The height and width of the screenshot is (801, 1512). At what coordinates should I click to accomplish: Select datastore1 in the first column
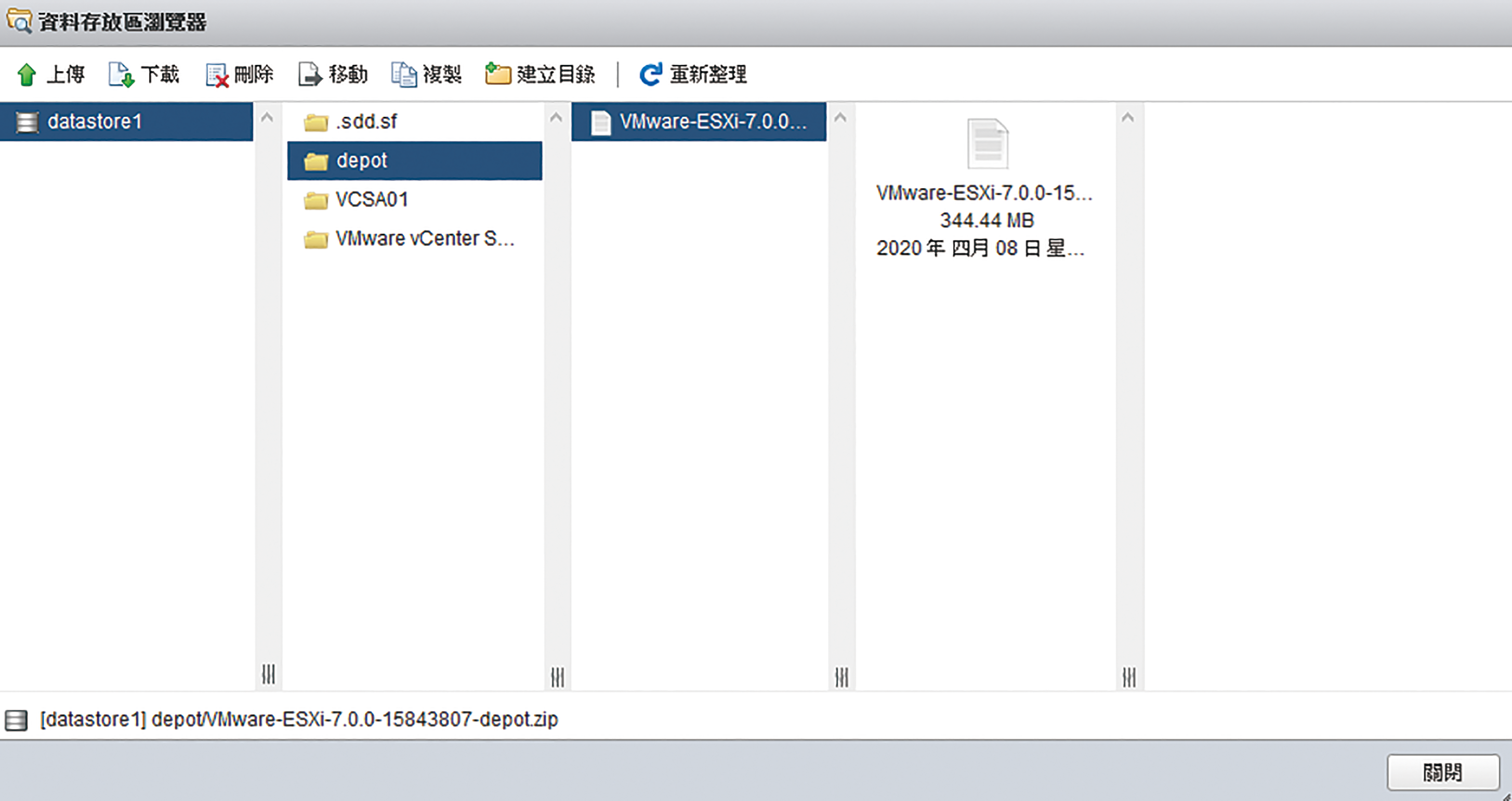pyautogui.click(x=126, y=122)
